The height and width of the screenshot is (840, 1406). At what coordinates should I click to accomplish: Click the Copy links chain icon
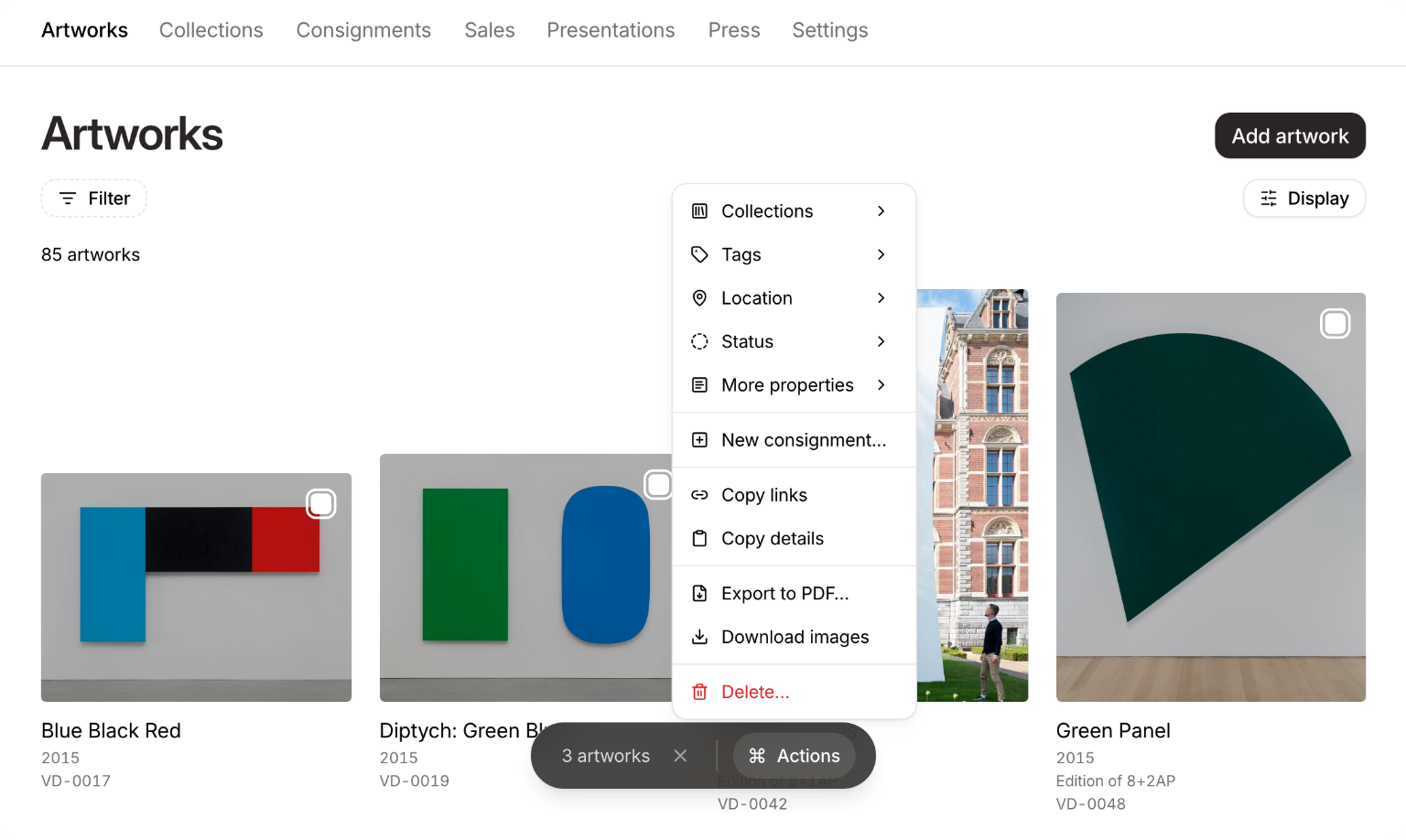coord(699,495)
